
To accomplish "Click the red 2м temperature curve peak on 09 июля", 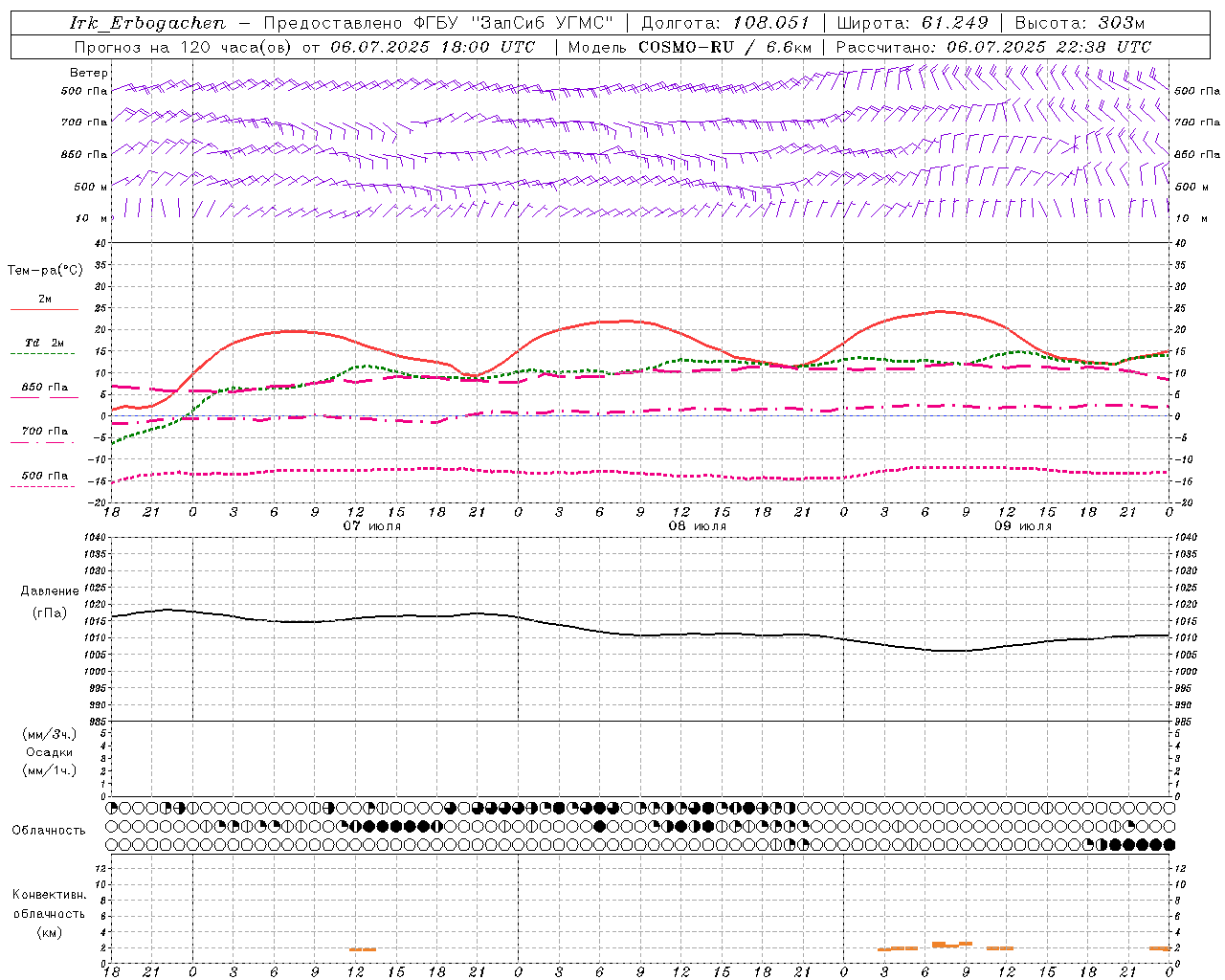I will pos(940,311).
